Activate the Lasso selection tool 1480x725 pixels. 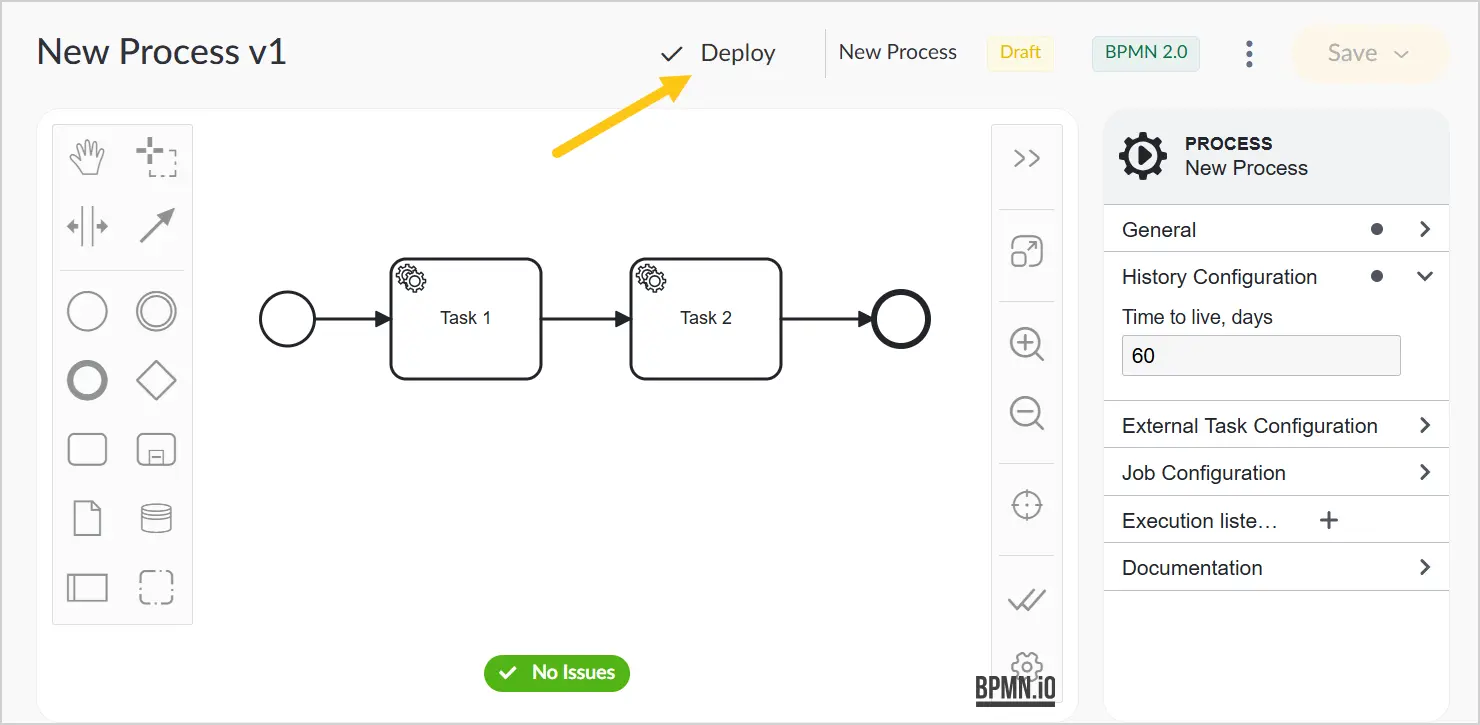[156, 158]
